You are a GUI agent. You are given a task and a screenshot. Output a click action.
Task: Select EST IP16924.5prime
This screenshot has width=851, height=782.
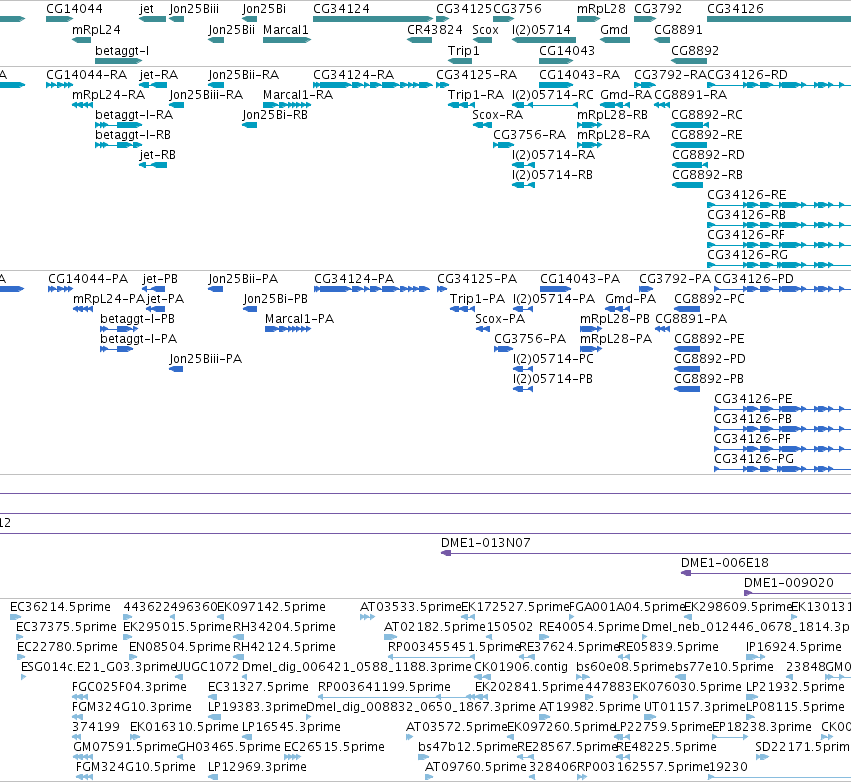[x=755, y=657]
